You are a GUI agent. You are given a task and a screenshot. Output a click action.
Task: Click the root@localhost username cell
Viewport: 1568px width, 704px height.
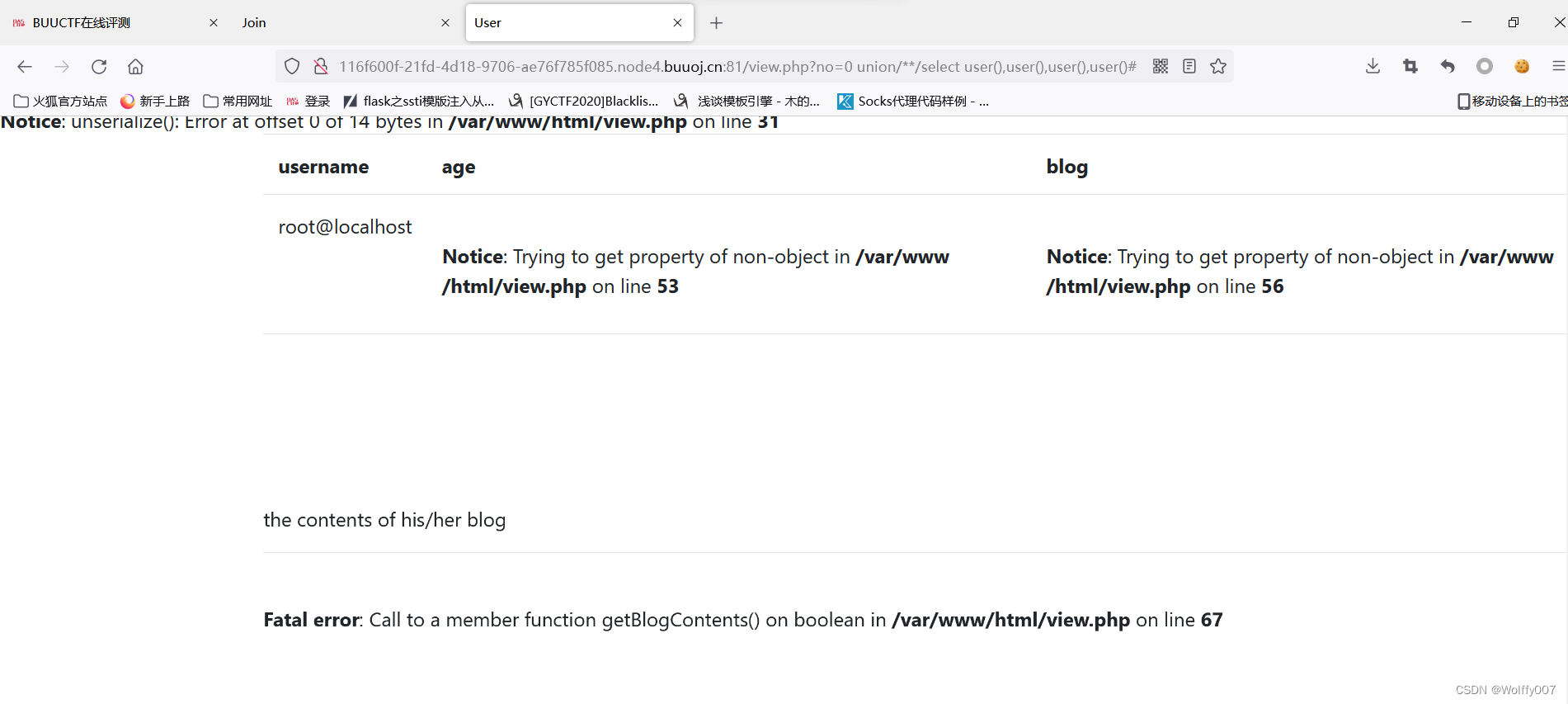point(345,227)
